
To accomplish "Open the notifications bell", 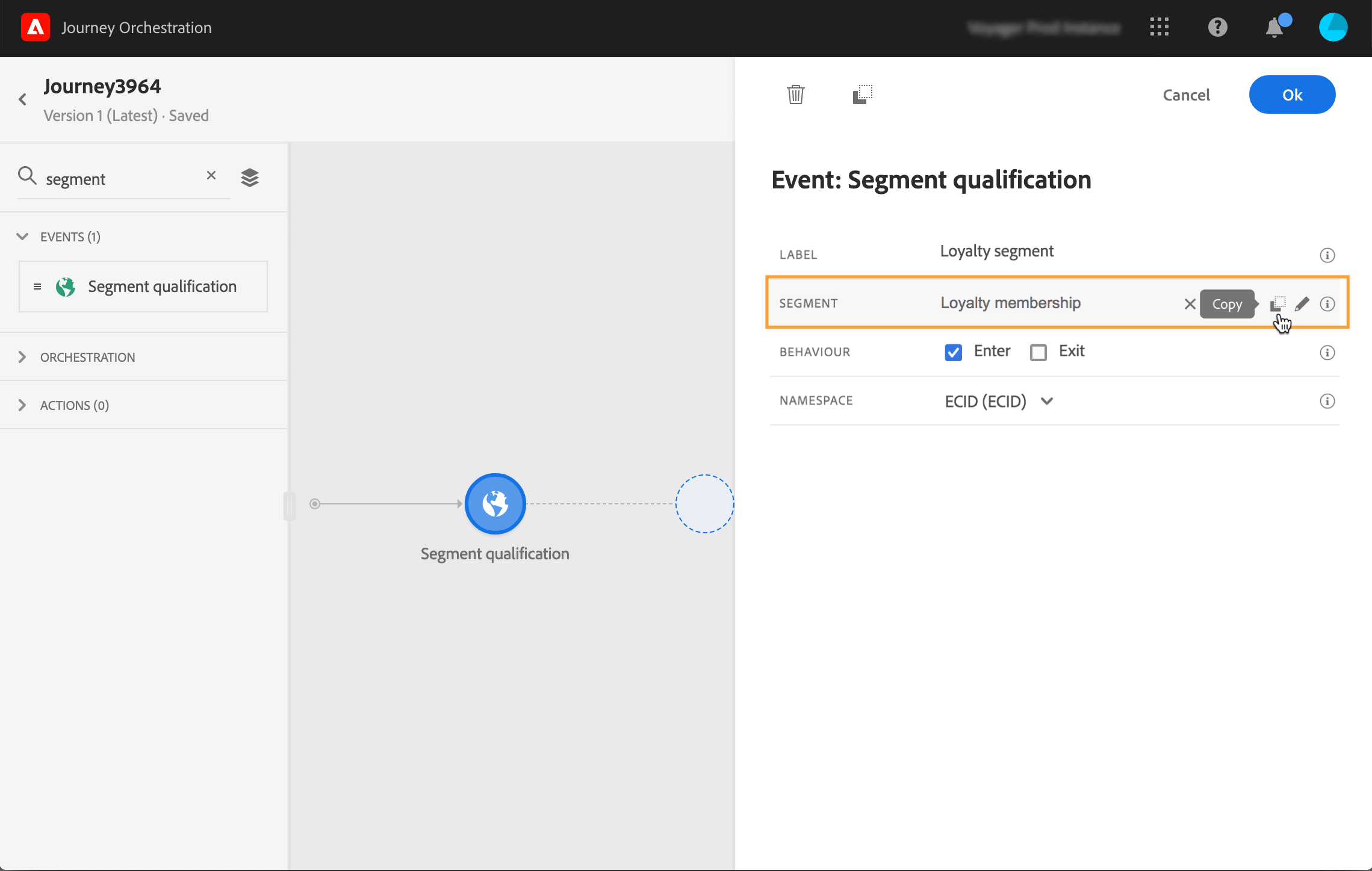I will (x=1274, y=28).
